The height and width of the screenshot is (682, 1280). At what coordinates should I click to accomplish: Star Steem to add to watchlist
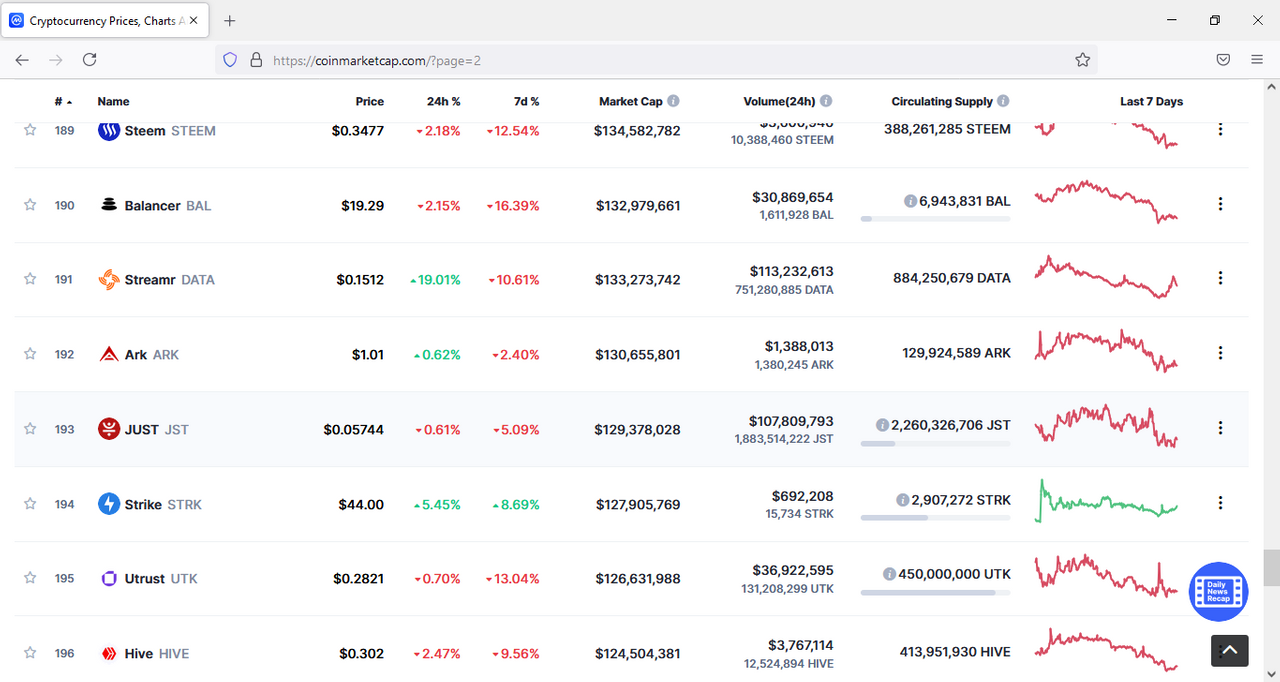tap(30, 130)
